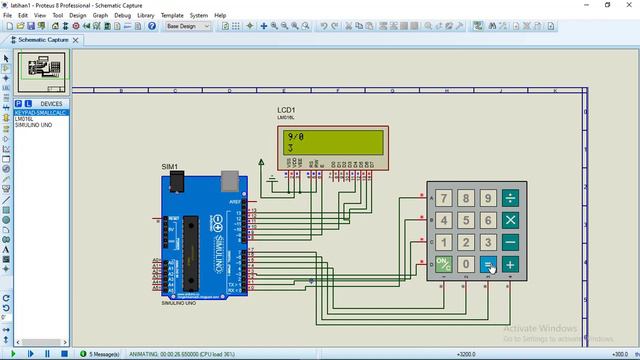Open the Edit menu
The width and height of the screenshot is (640, 360).
click(23, 15)
